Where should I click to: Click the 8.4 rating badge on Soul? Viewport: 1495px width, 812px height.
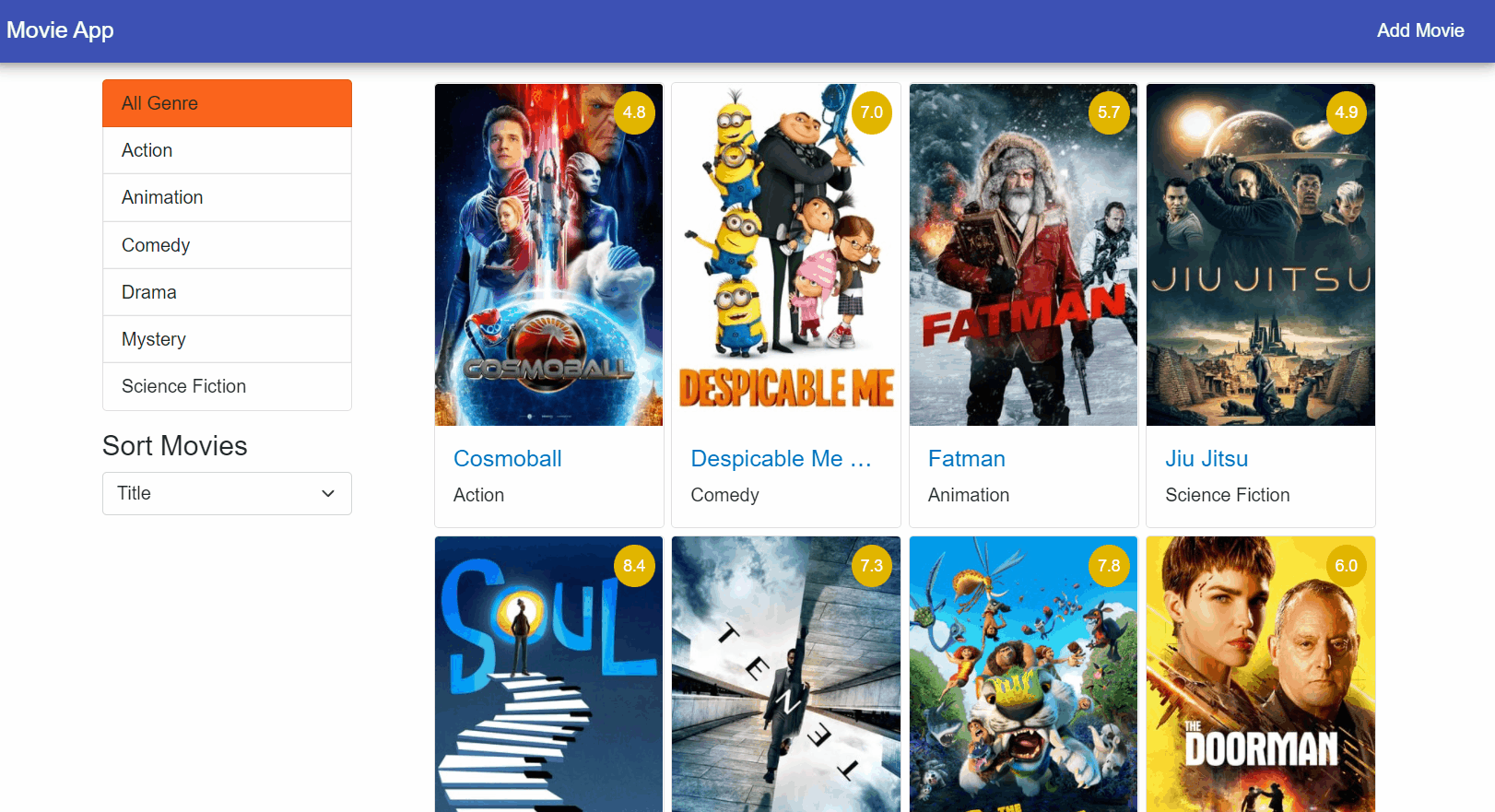tap(634, 566)
